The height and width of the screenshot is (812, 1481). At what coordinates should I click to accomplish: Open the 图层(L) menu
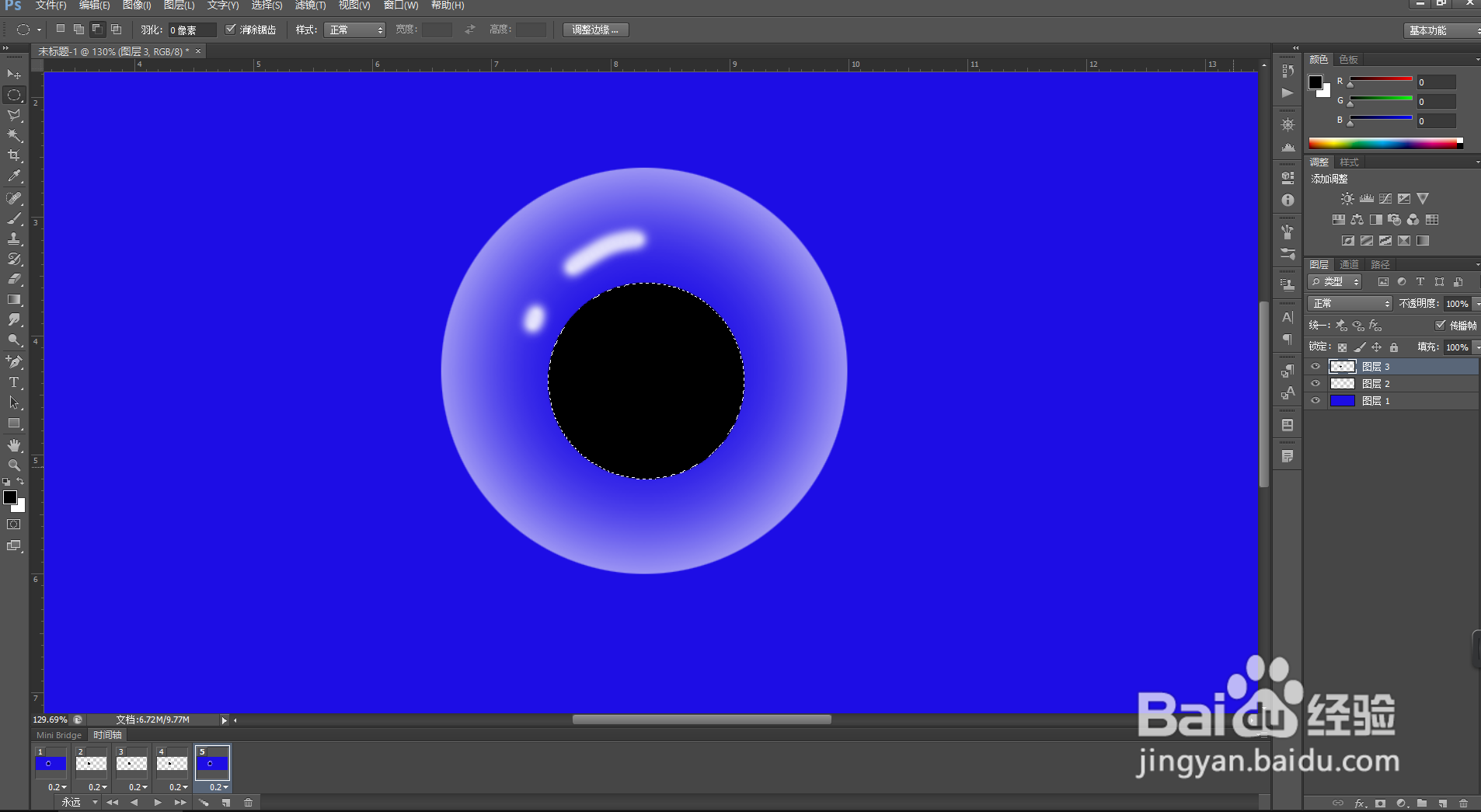tap(179, 5)
